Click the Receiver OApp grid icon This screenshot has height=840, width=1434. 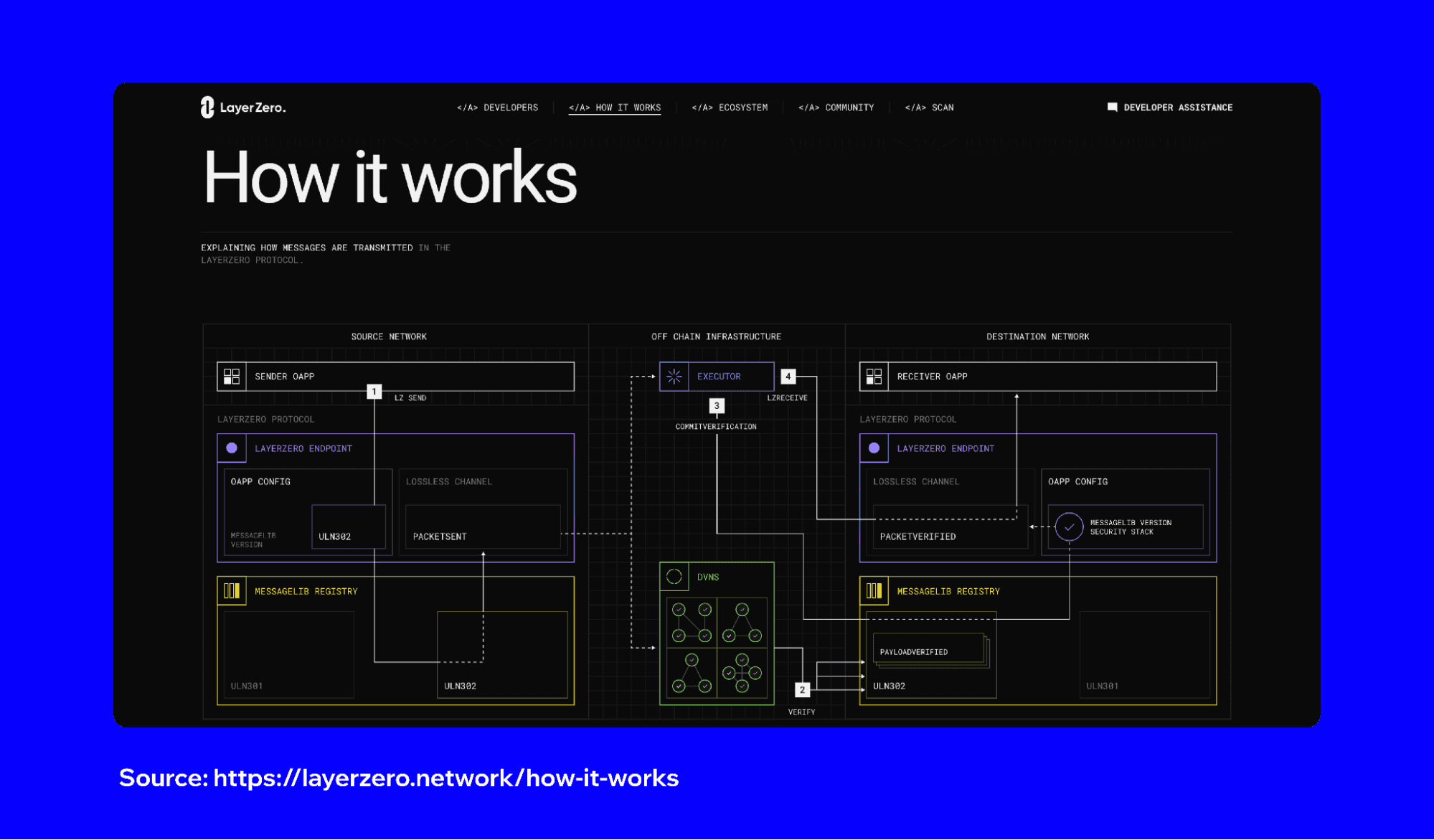coord(872,375)
